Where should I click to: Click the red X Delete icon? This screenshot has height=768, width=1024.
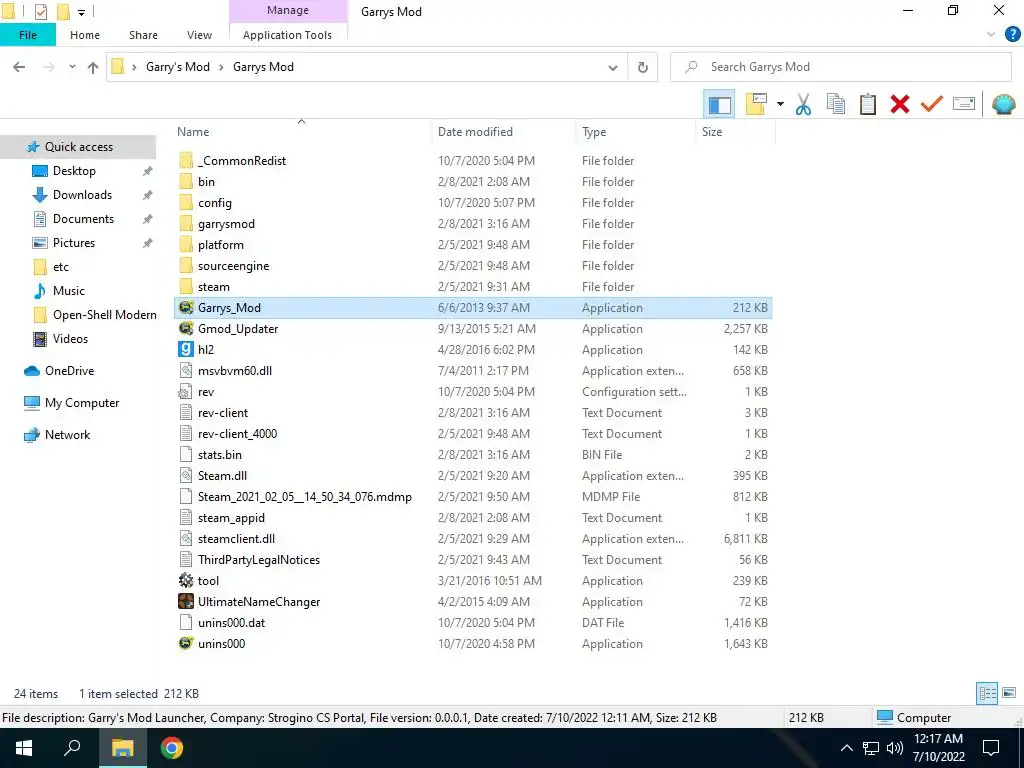(899, 104)
